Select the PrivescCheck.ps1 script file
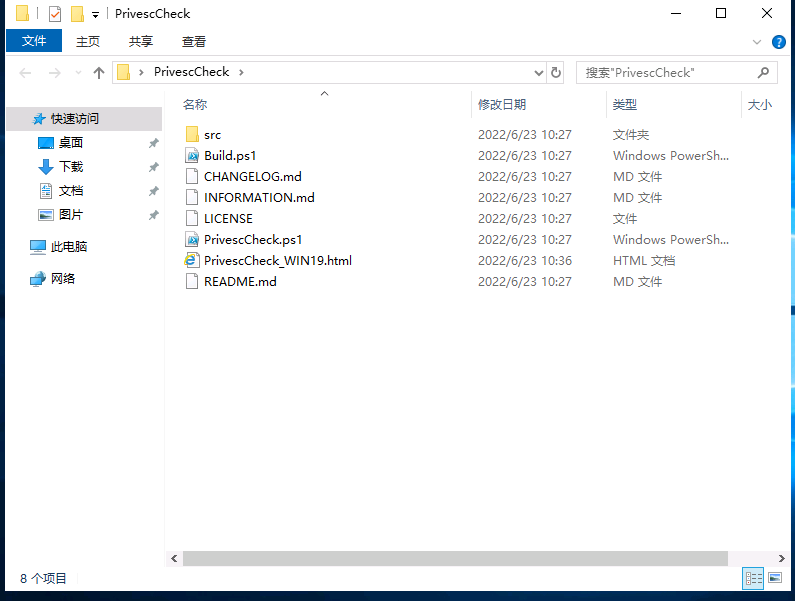 click(x=252, y=240)
